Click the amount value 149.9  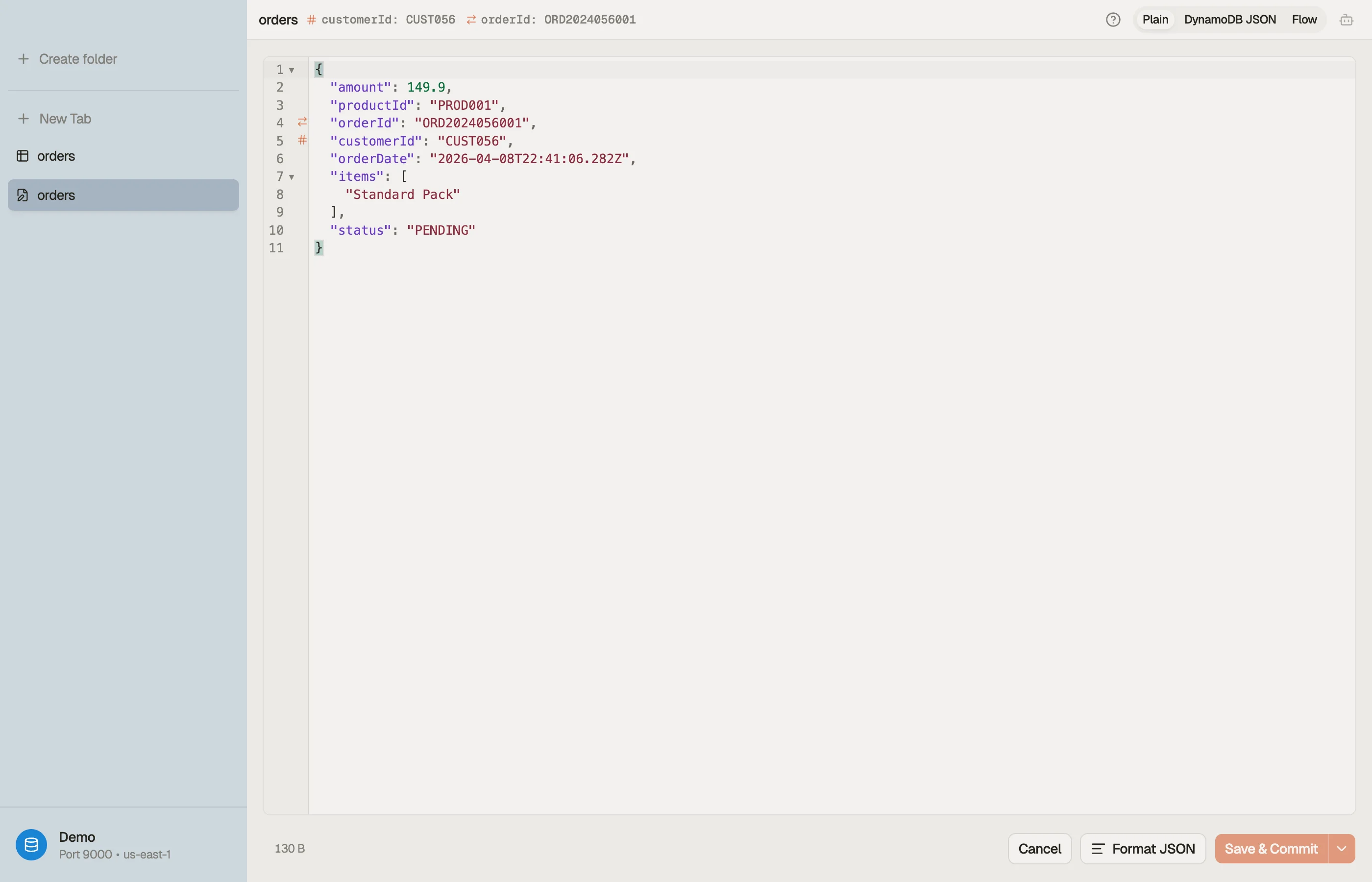click(426, 87)
